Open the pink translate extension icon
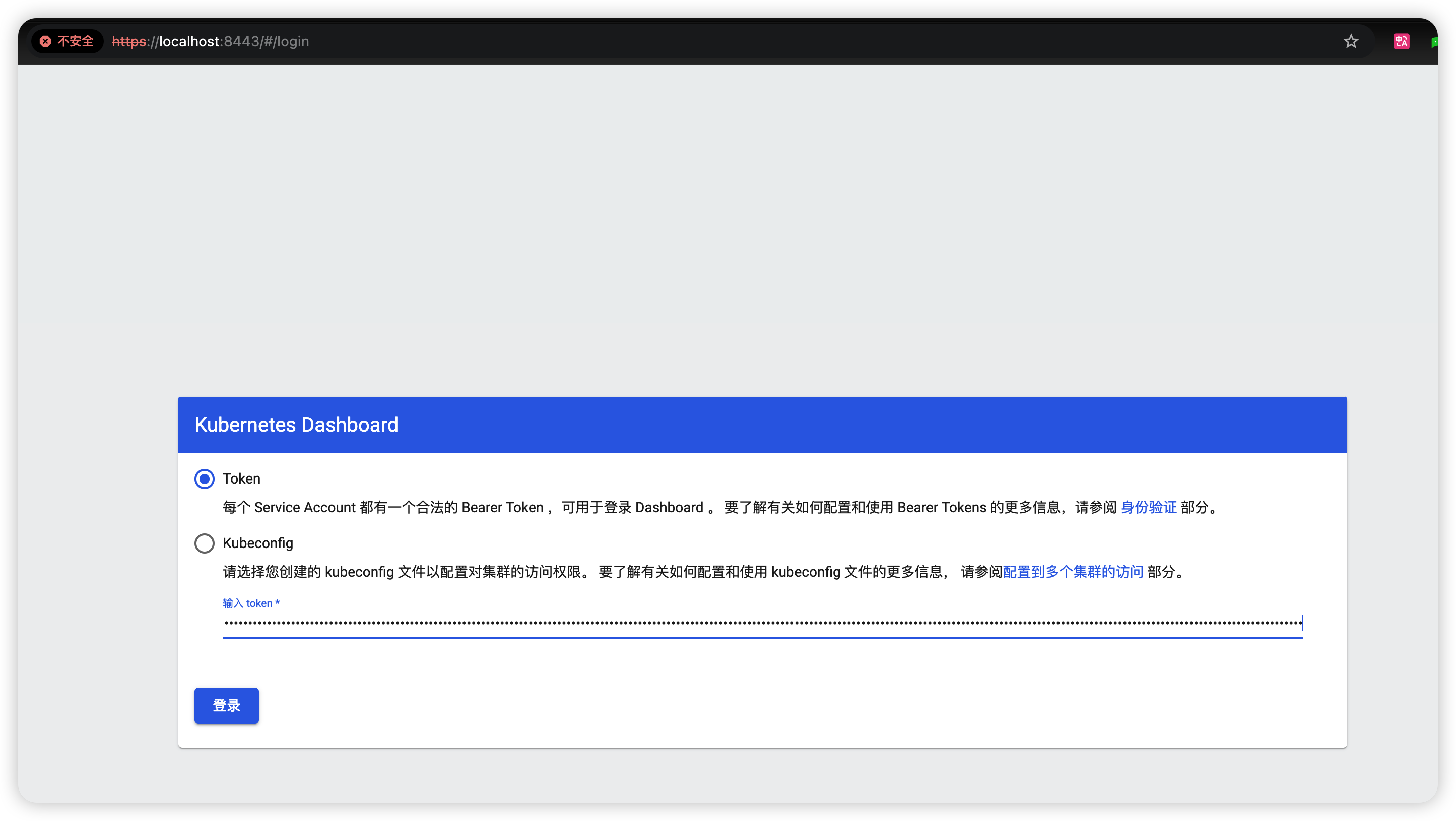This screenshot has height=821, width=1456. 1401,41
